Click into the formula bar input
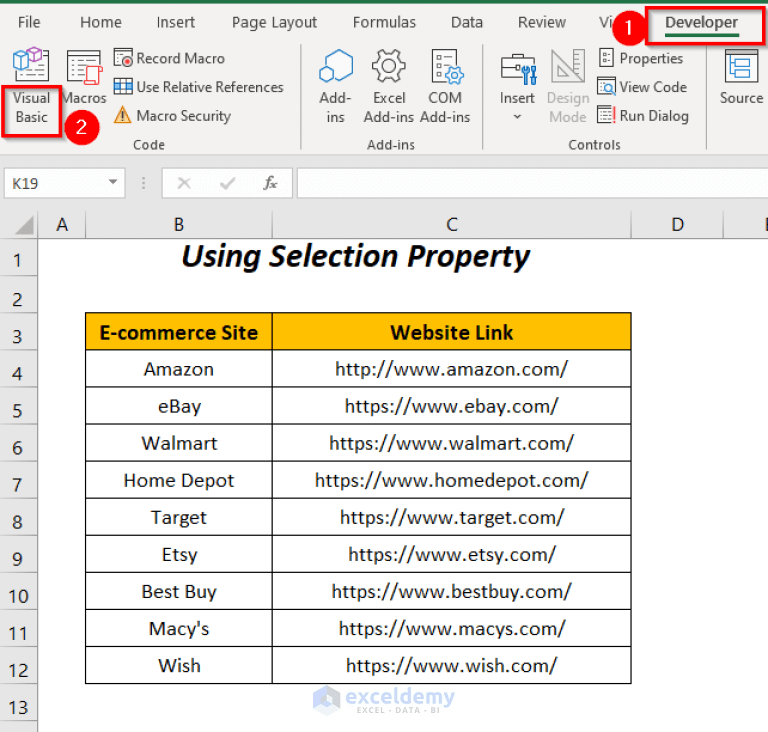 coord(532,183)
